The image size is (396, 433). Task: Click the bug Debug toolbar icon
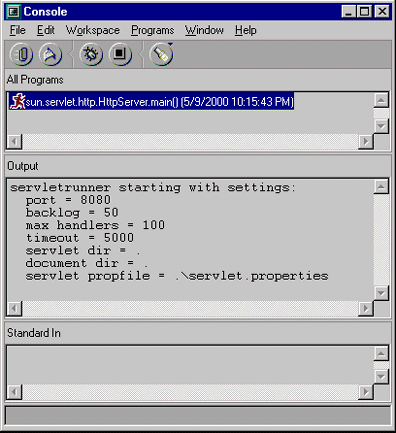pyautogui.click(x=91, y=54)
